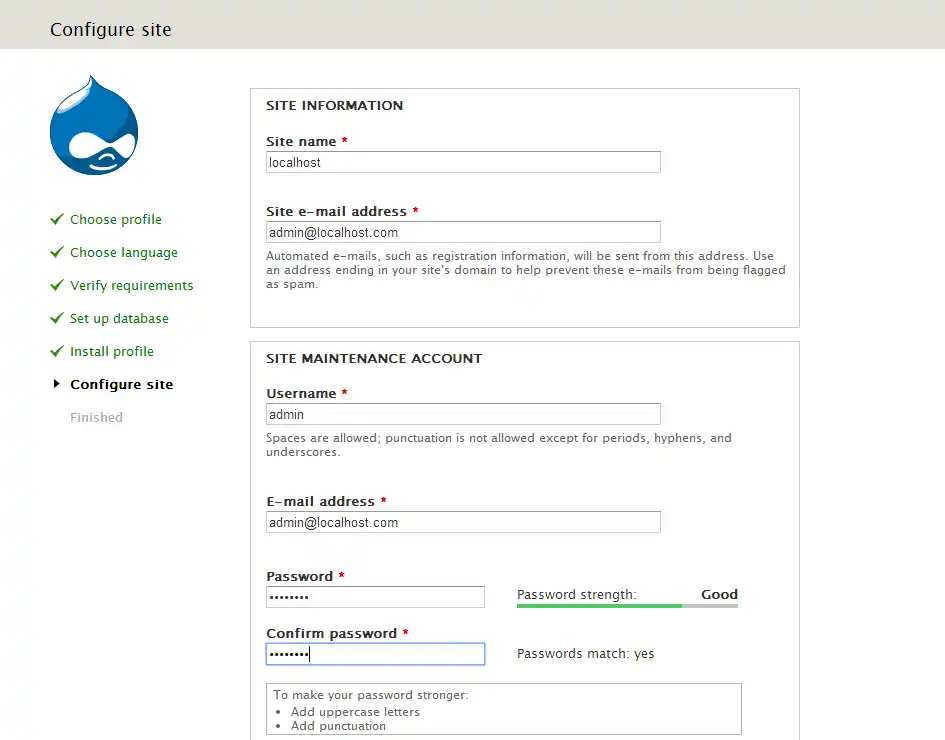Screen dimensions: 945x740
Task: Click the checkmark beside Install profile
Action: pos(57,351)
